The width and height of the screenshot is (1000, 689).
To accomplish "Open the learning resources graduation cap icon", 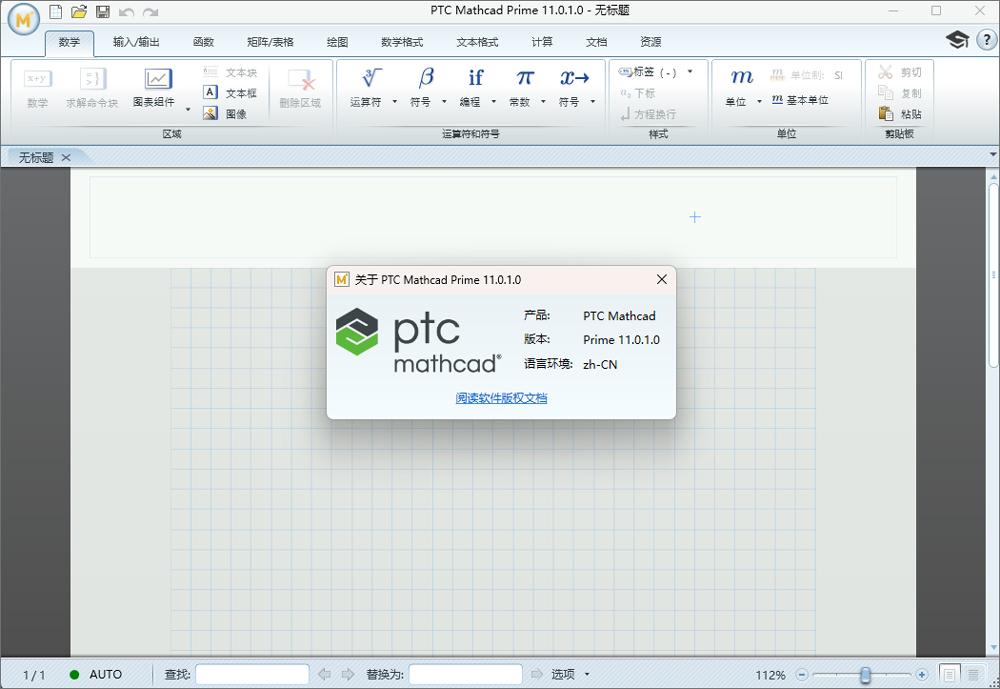I will [x=957, y=40].
